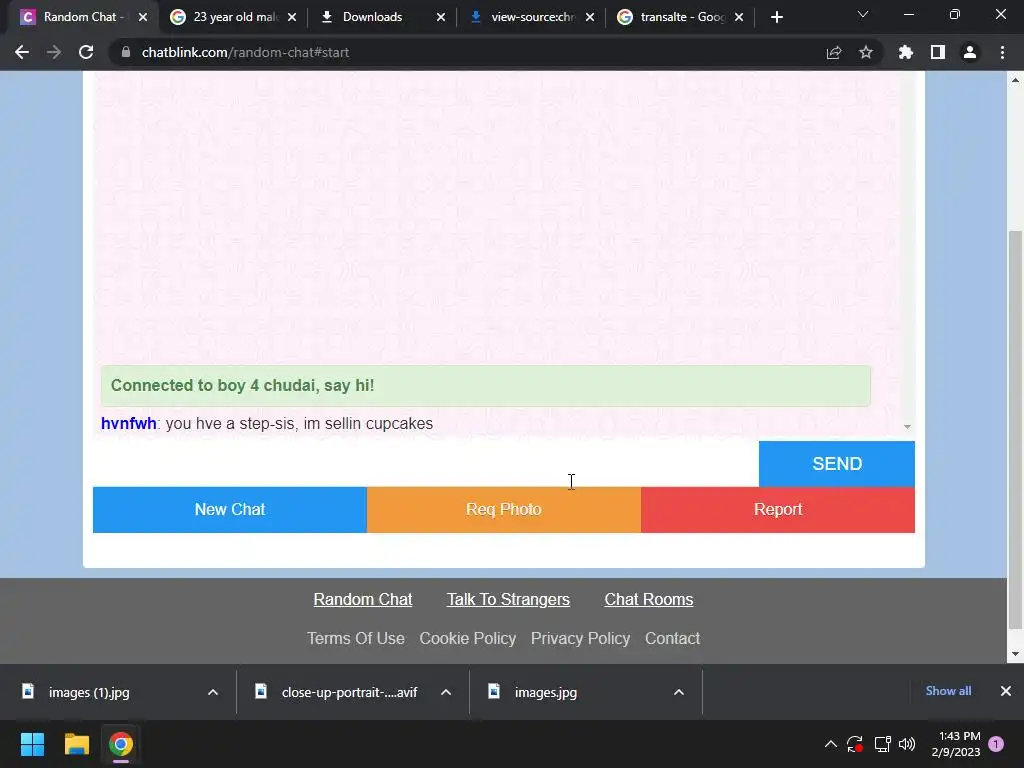Open the Terms Of Use link
1024x768 pixels.
pyautogui.click(x=356, y=638)
